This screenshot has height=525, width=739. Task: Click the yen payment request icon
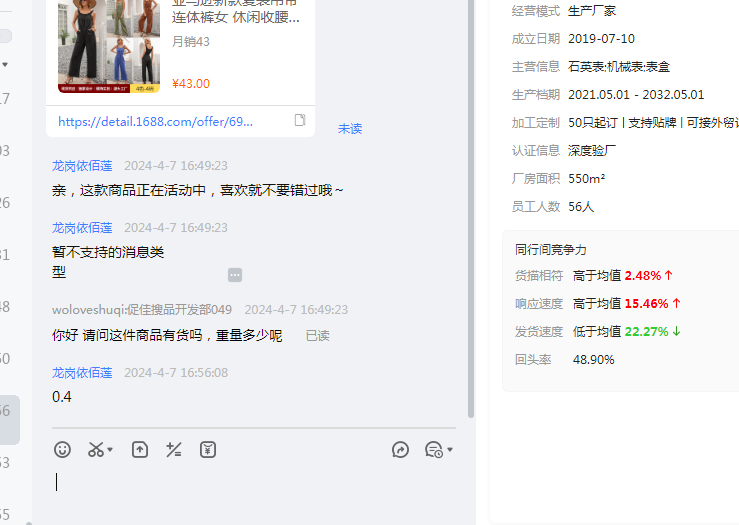(208, 450)
